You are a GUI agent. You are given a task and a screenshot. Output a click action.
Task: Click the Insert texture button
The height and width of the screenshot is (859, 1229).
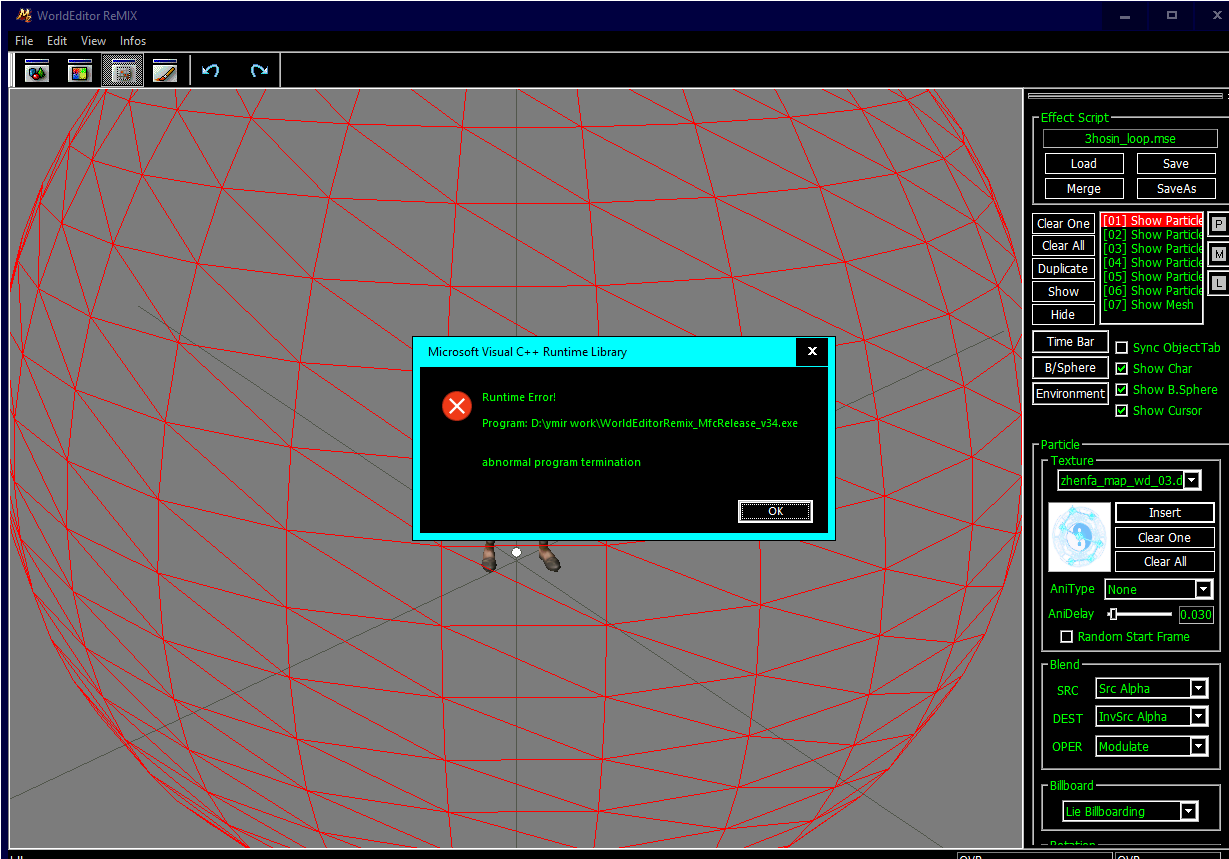1165,513
